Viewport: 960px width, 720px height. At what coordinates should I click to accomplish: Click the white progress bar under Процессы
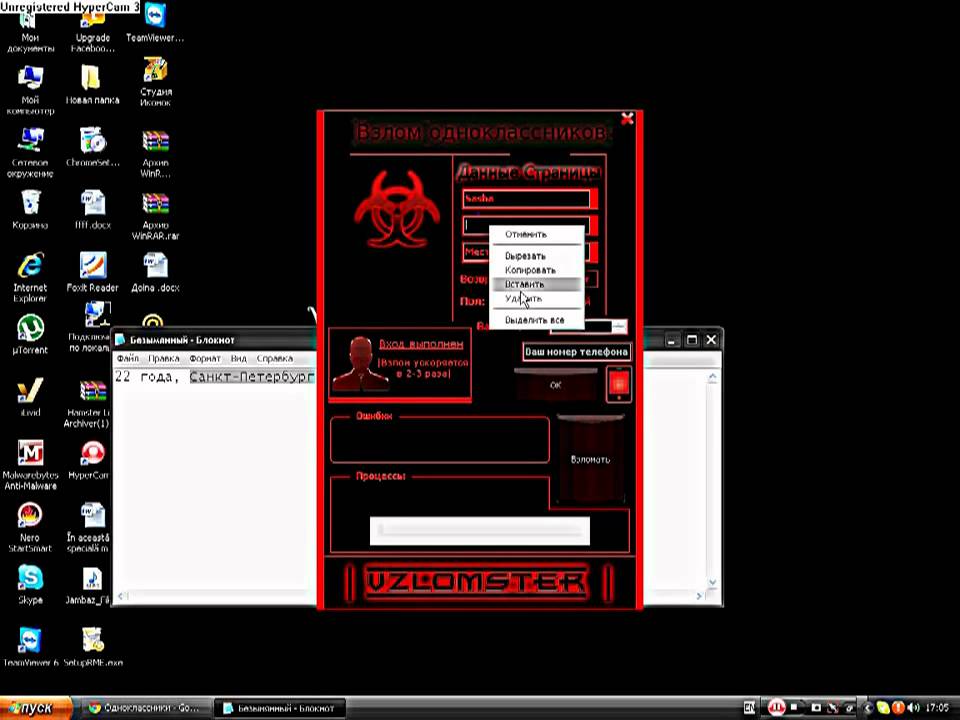479,531
